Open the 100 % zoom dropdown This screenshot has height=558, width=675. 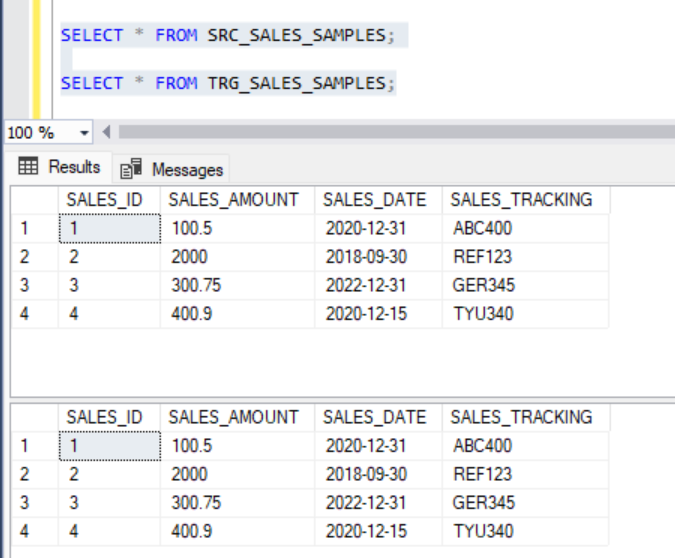pyautogui.click(x=84, y=133)
